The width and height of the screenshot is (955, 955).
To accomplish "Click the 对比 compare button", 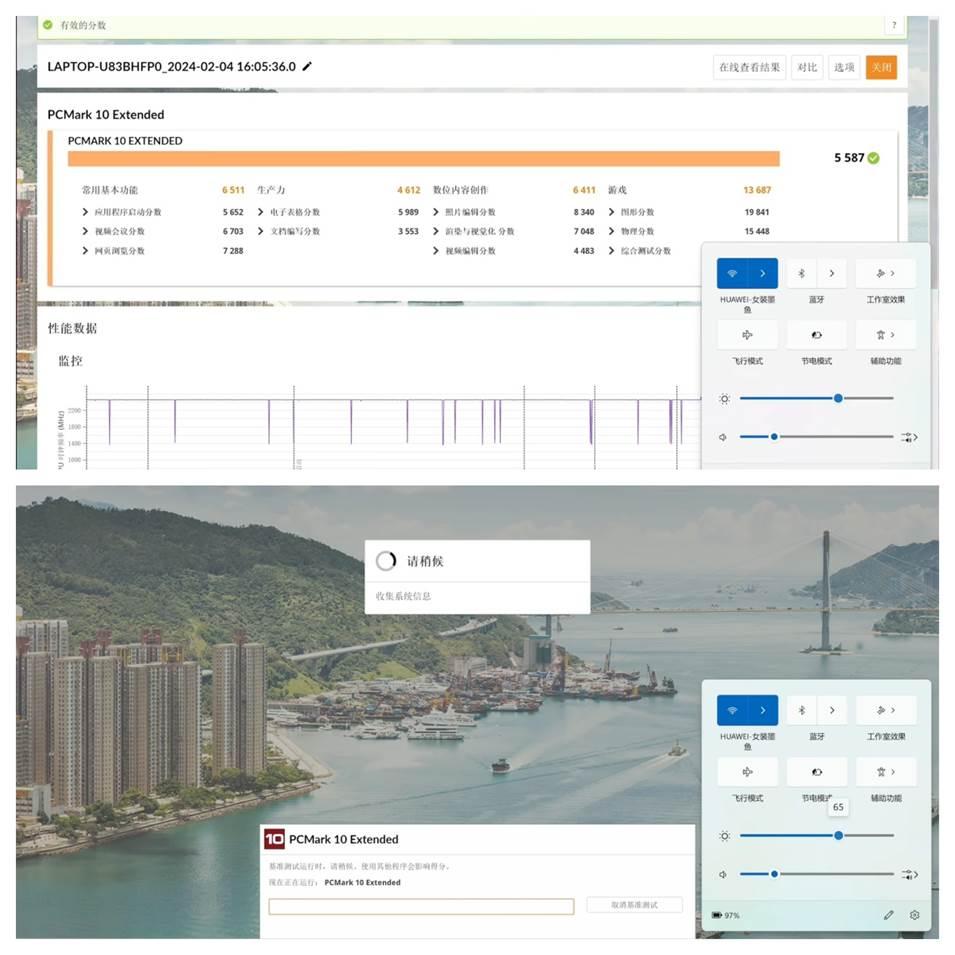I will [807, 67].
